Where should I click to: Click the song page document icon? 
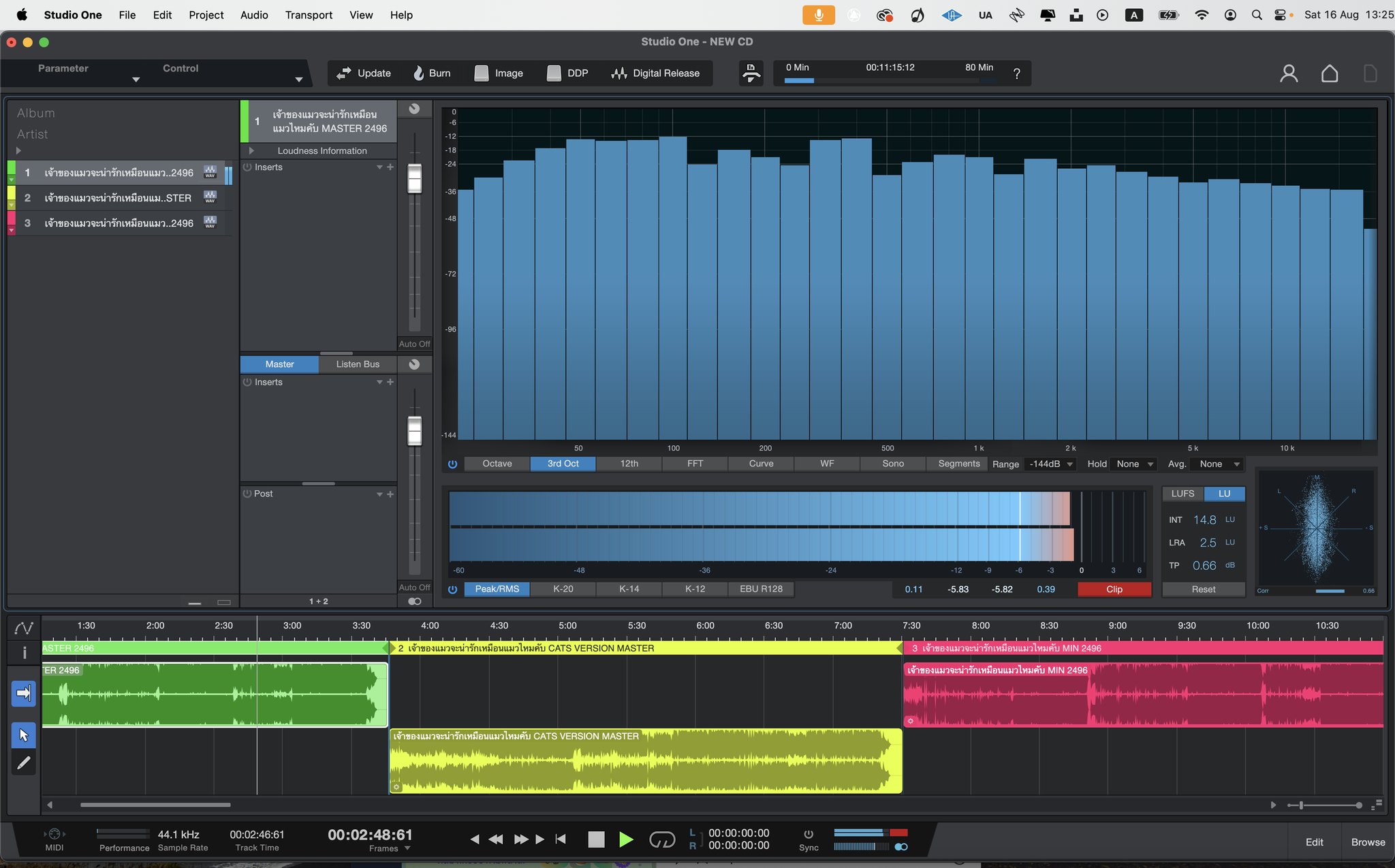tap(1370, 74)
